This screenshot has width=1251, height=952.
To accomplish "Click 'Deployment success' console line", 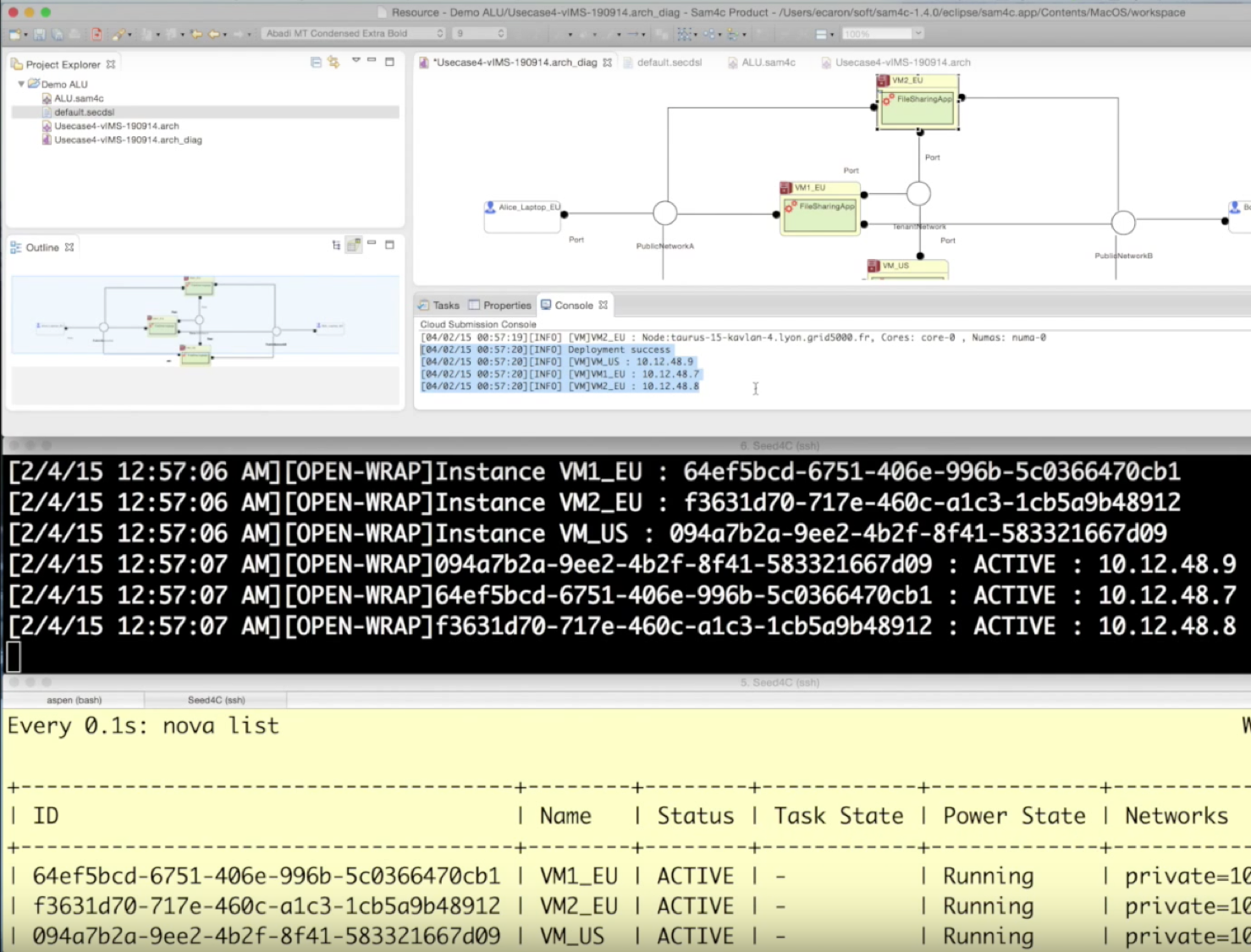I will tap(619, 349).
